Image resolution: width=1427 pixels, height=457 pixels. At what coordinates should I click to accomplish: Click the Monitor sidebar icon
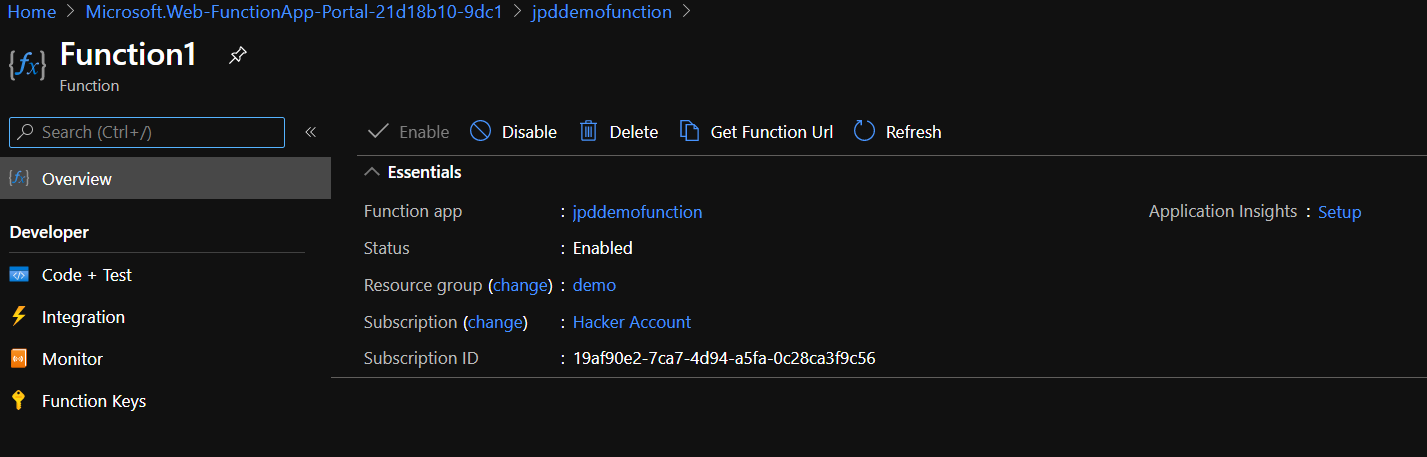click(x=19, y=359)
